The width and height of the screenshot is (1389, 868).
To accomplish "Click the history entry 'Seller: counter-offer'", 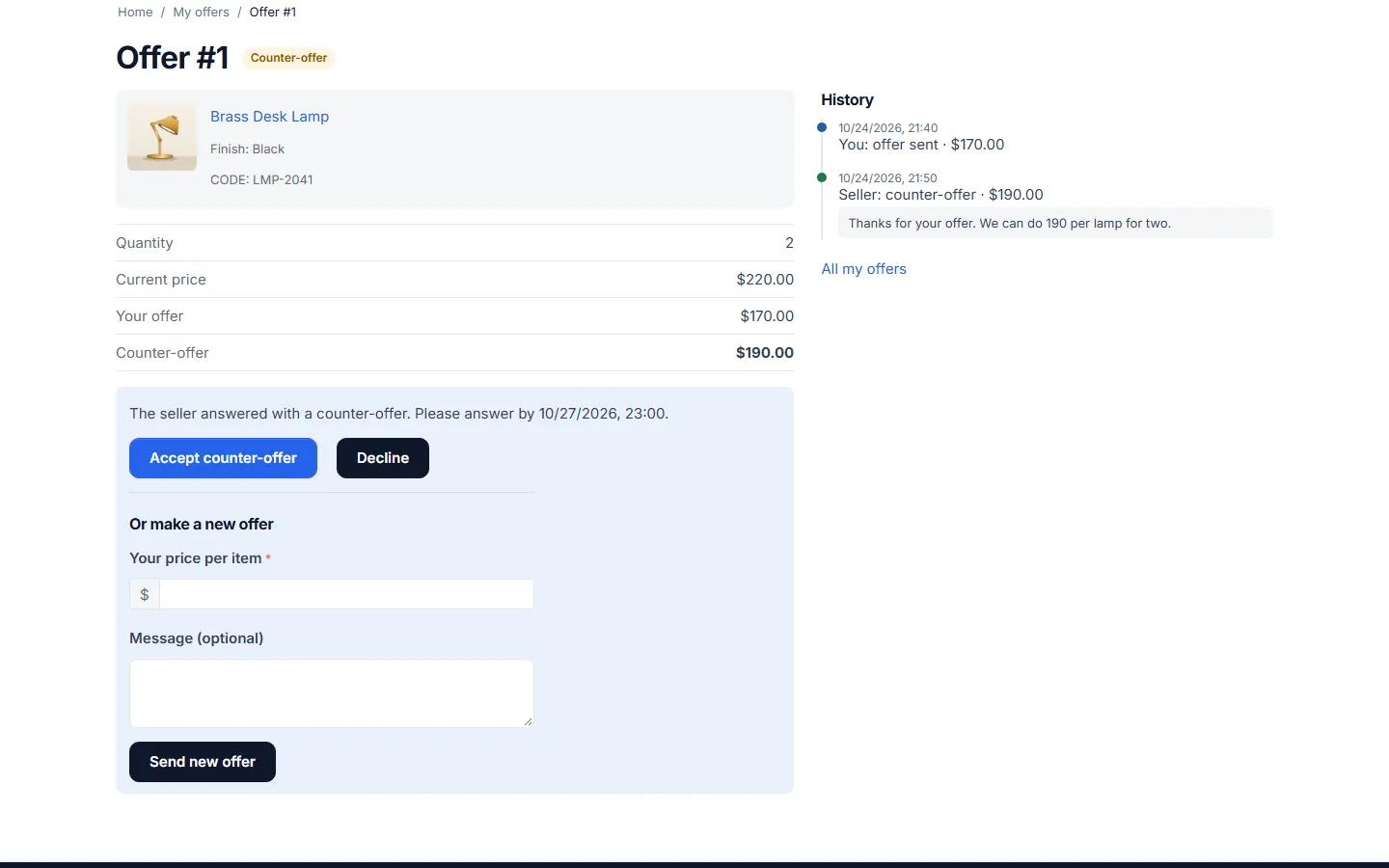I will [x=940, y=195].
